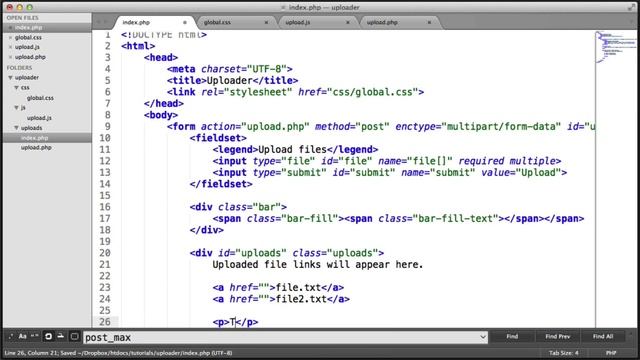Screen dimensions: 640x360
Task: Open Tab Size: 4 menu in status bar
Action: 564,353
